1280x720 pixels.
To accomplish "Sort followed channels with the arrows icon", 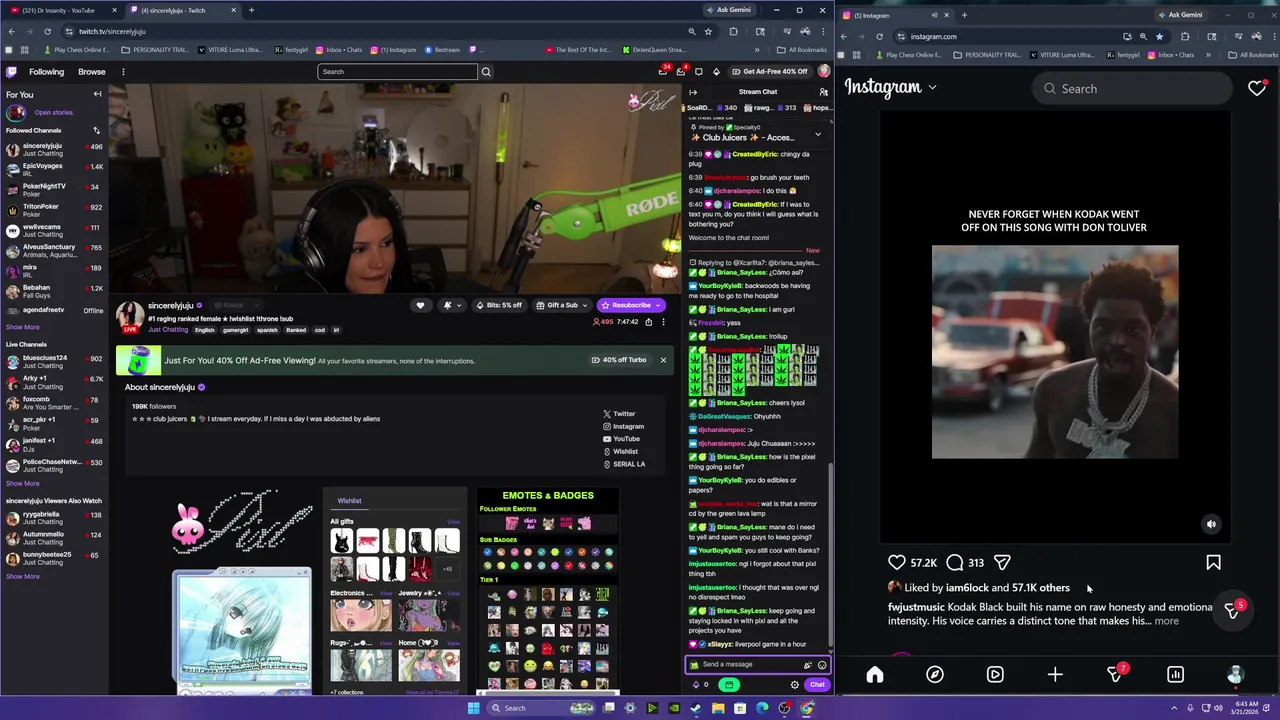I will tap(97, 130).
